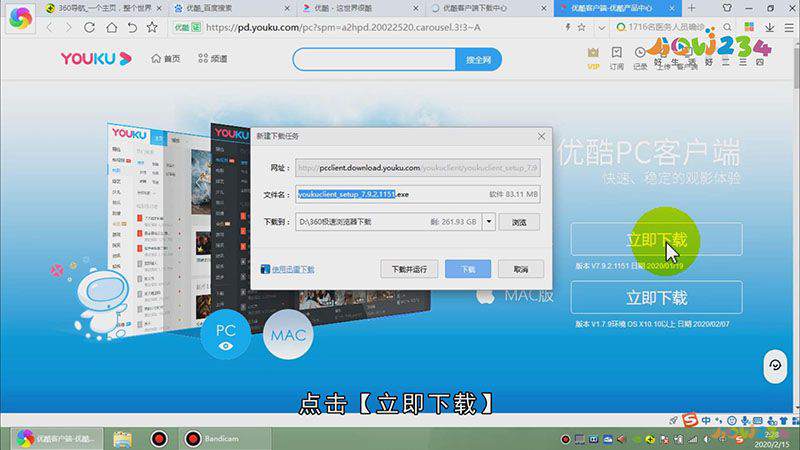800x450 pixels.
Task: Go forward with the browser forward arrow
Action: 68,28
